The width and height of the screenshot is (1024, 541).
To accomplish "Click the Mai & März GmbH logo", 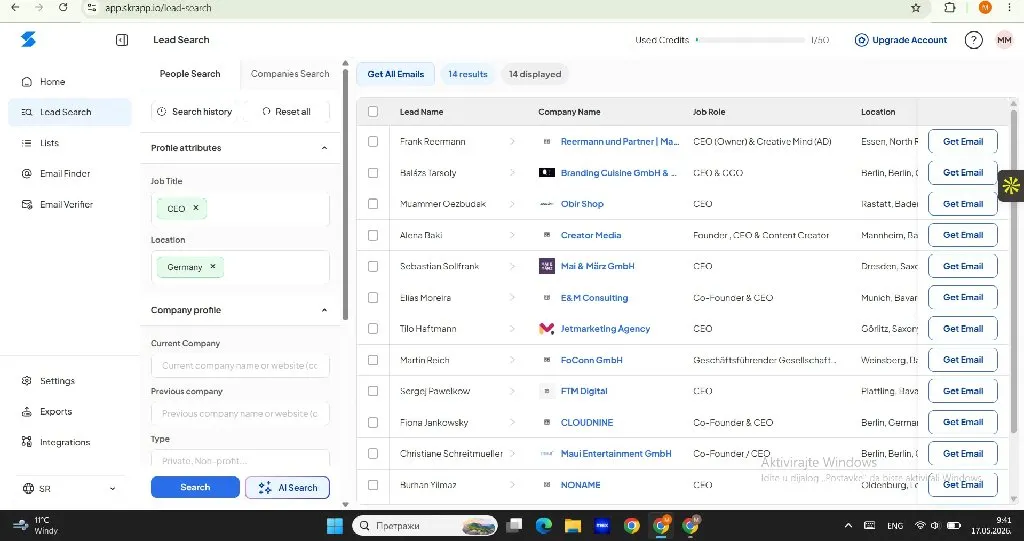I will click(x=547, y=266).
